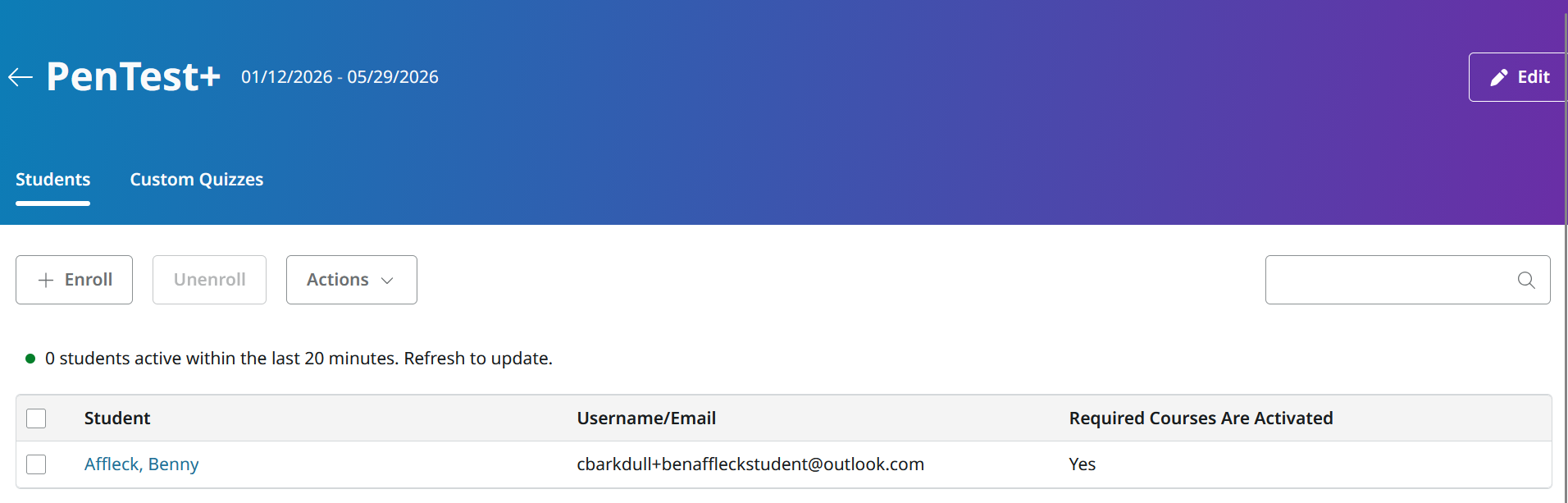Click the magnifying glass search icon

1525,280
